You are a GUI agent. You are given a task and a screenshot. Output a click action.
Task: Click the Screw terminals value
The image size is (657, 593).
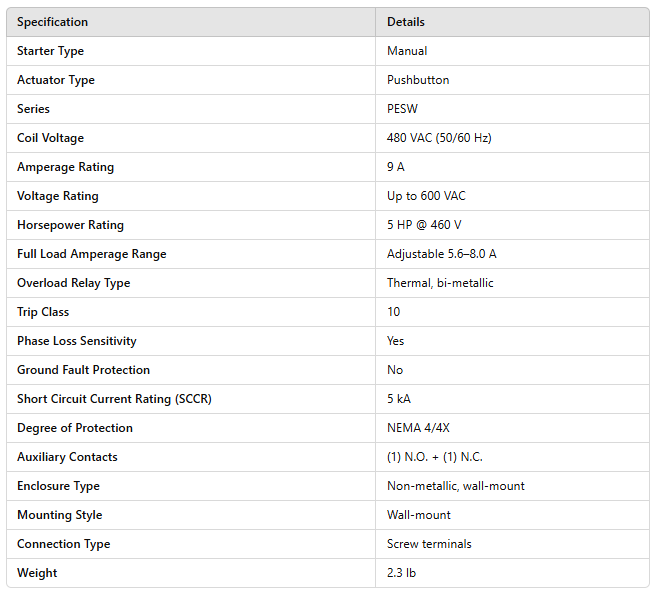point(429,544)
